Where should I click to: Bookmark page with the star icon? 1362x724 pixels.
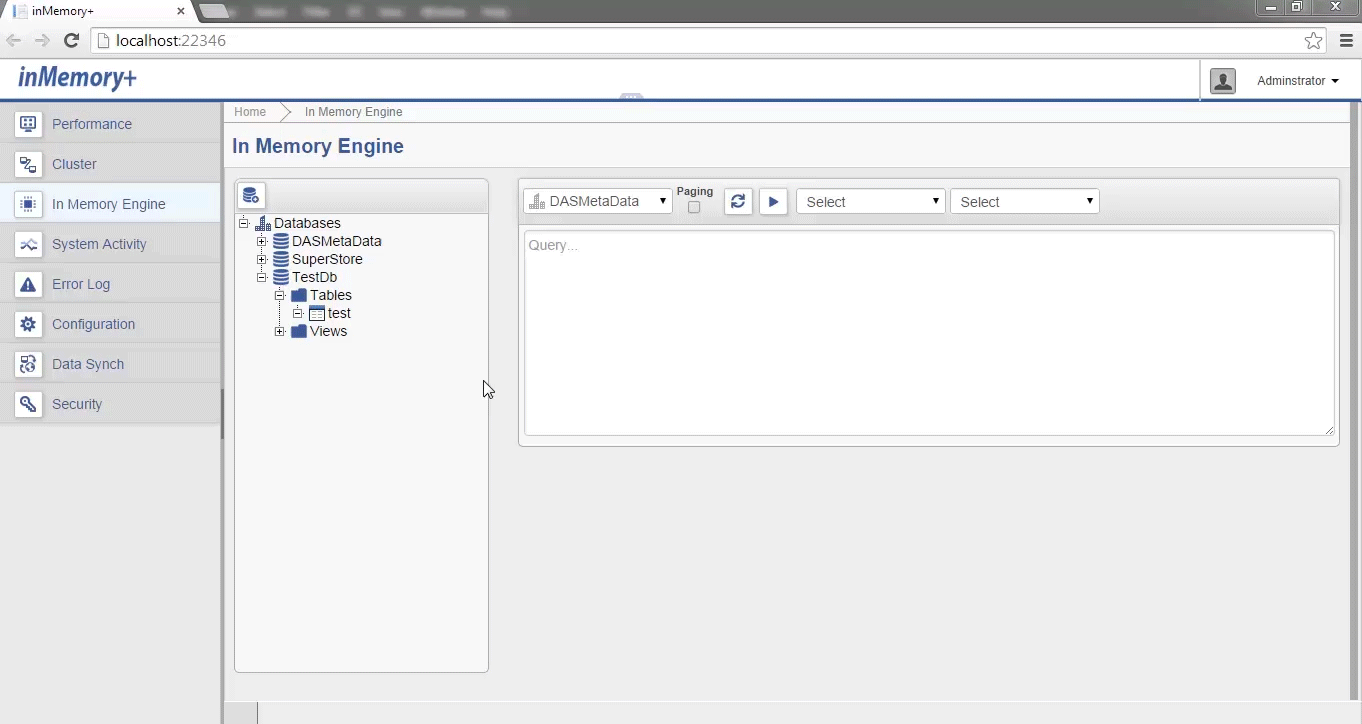point(1314,41)
